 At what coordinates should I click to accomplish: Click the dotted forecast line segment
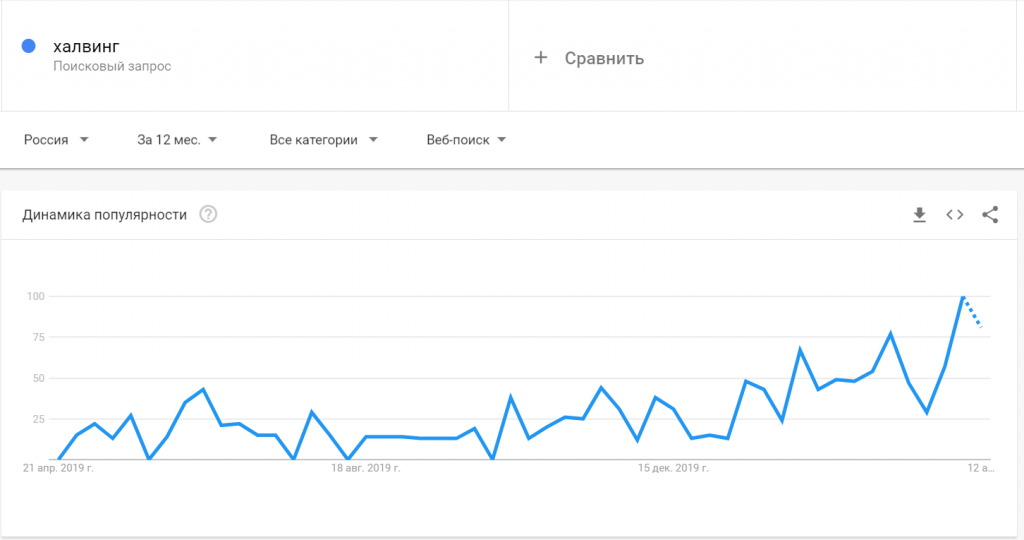pos(973,313)
